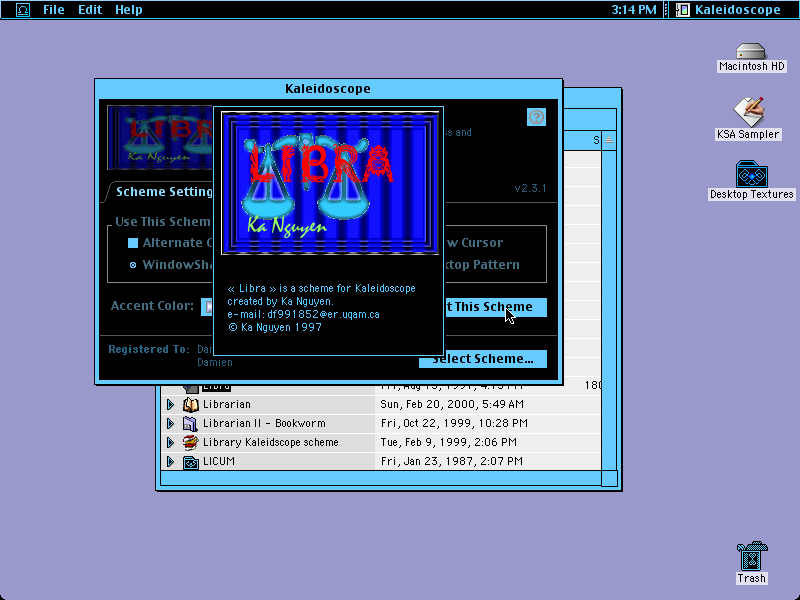Image resolution: width=800 pixels, height=600 pixels.
Task: Click the Select Scheme button
Action: pyautogui.click(x=483, y=359)
